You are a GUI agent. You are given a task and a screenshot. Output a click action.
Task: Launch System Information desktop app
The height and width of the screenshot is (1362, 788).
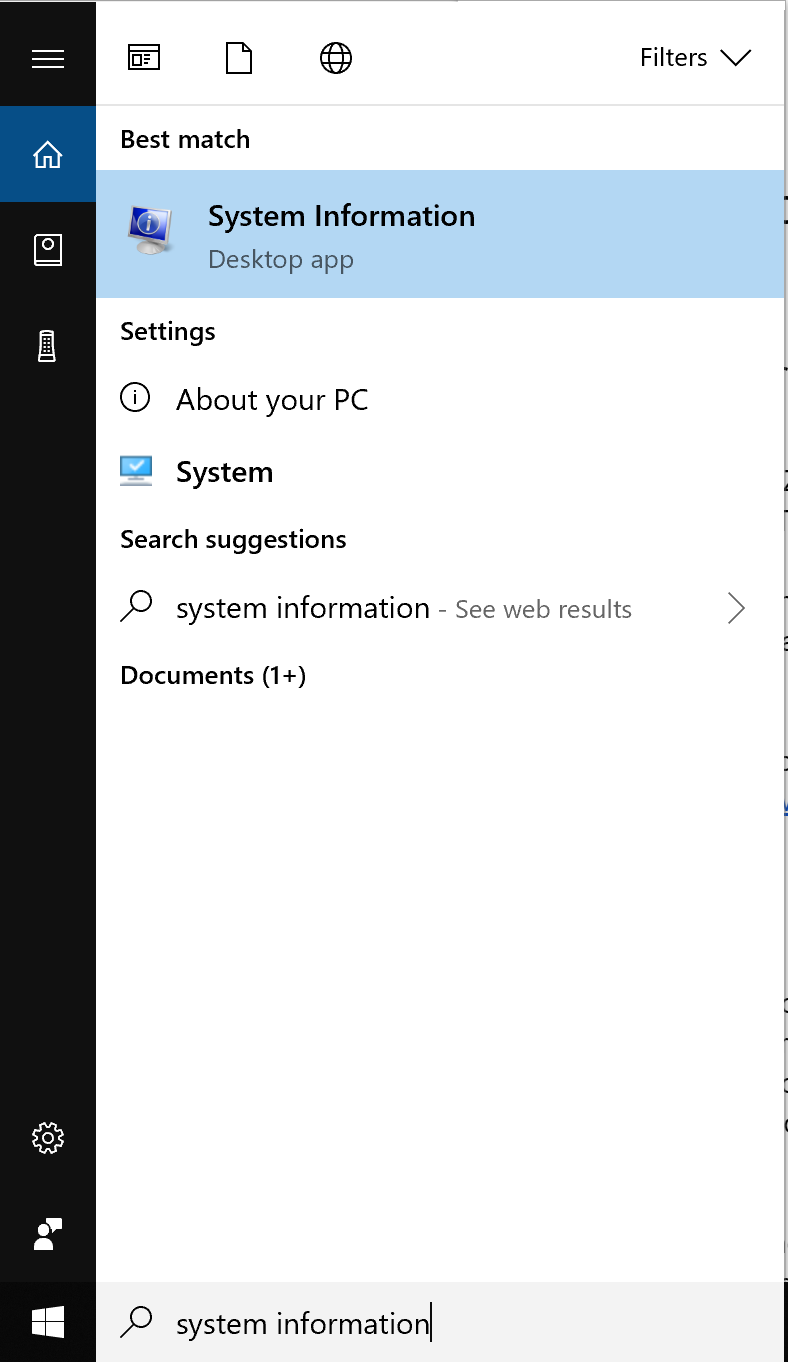click(x=440, y=234)
